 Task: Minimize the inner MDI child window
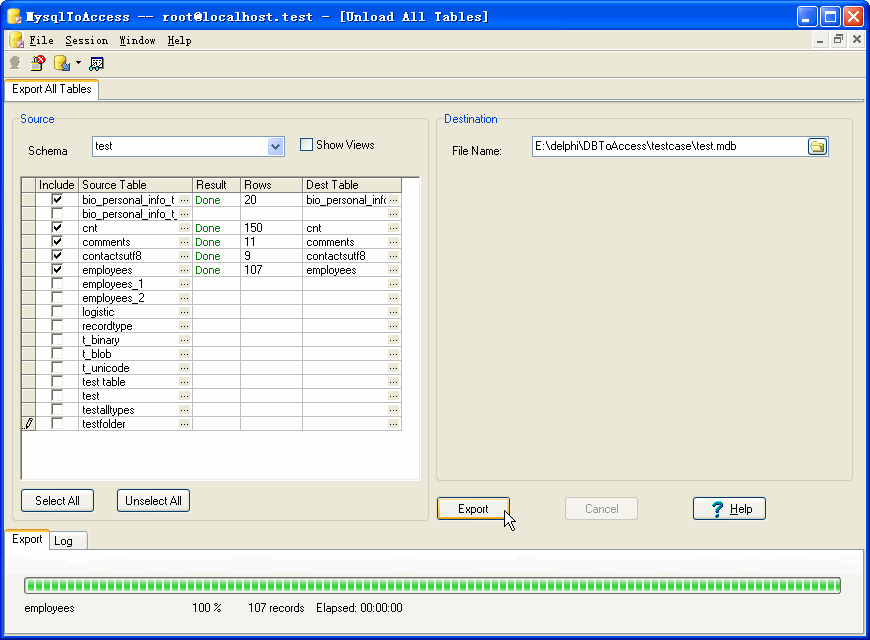pos(820,39)
